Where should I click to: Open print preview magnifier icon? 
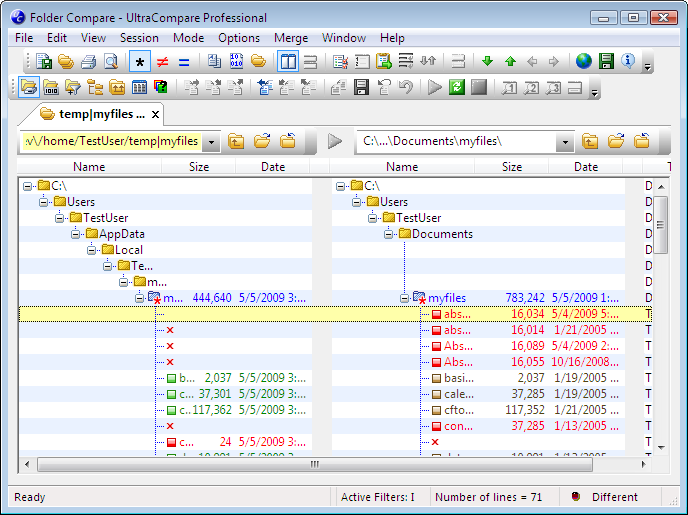[x=111, y=61]
